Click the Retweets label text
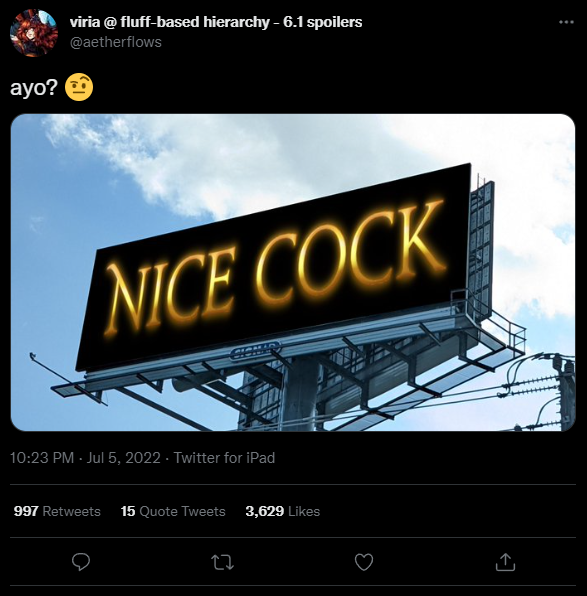 (x=71, y=511)
